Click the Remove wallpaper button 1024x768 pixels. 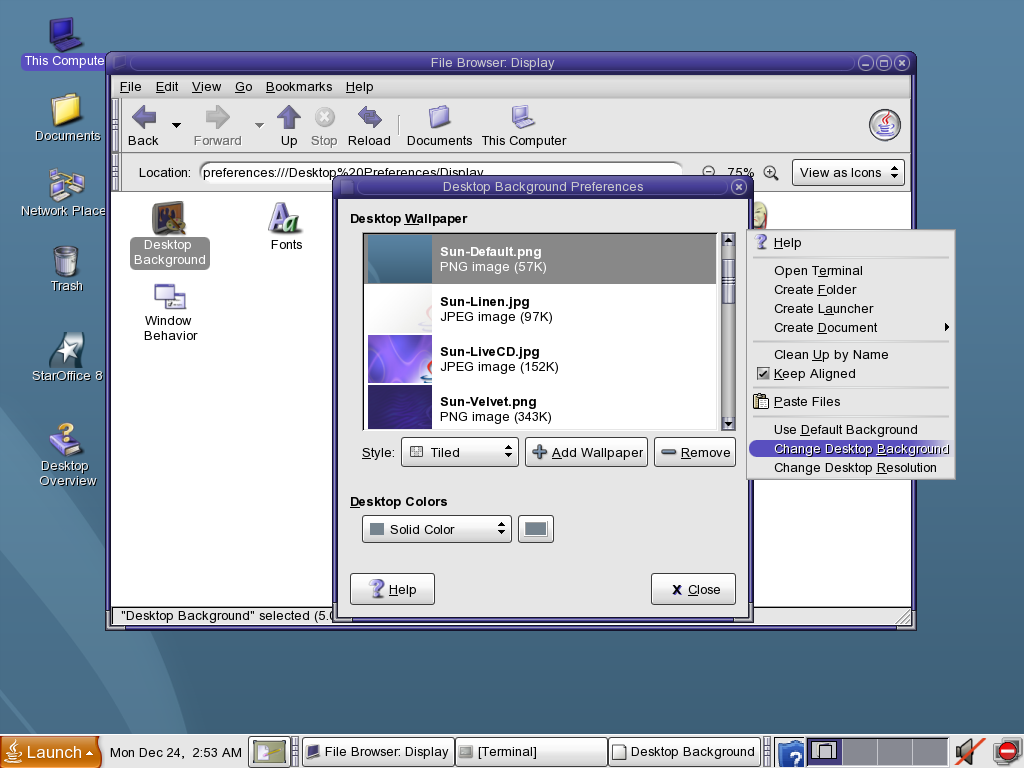695,452
